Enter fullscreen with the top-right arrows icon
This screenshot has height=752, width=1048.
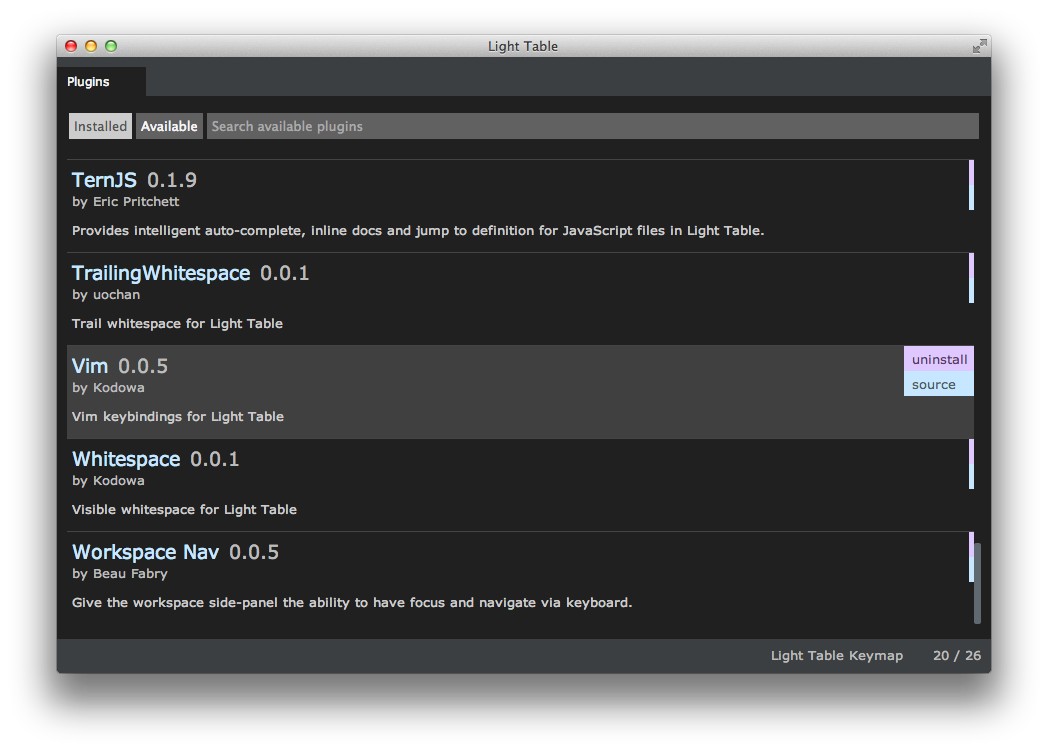(x=979, y=46)
